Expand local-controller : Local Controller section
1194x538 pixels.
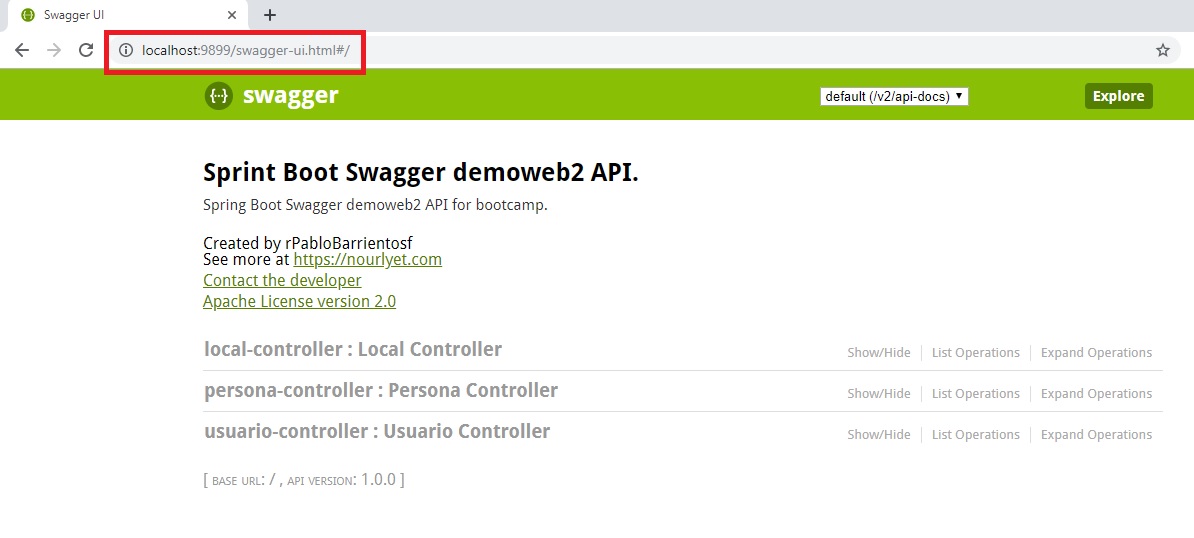(x=353, y=349)
